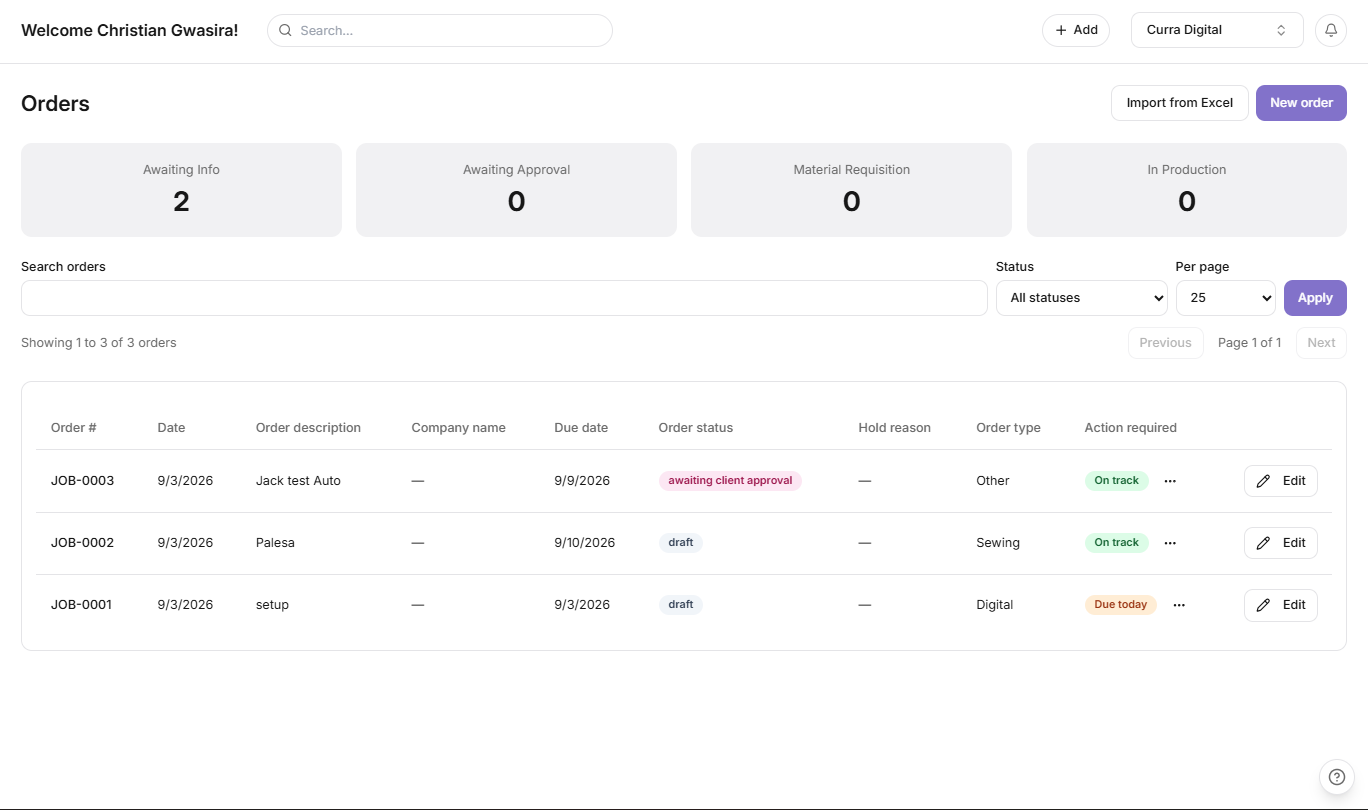
Task: Select the Material Requisition card
Action: coord(851,190)
